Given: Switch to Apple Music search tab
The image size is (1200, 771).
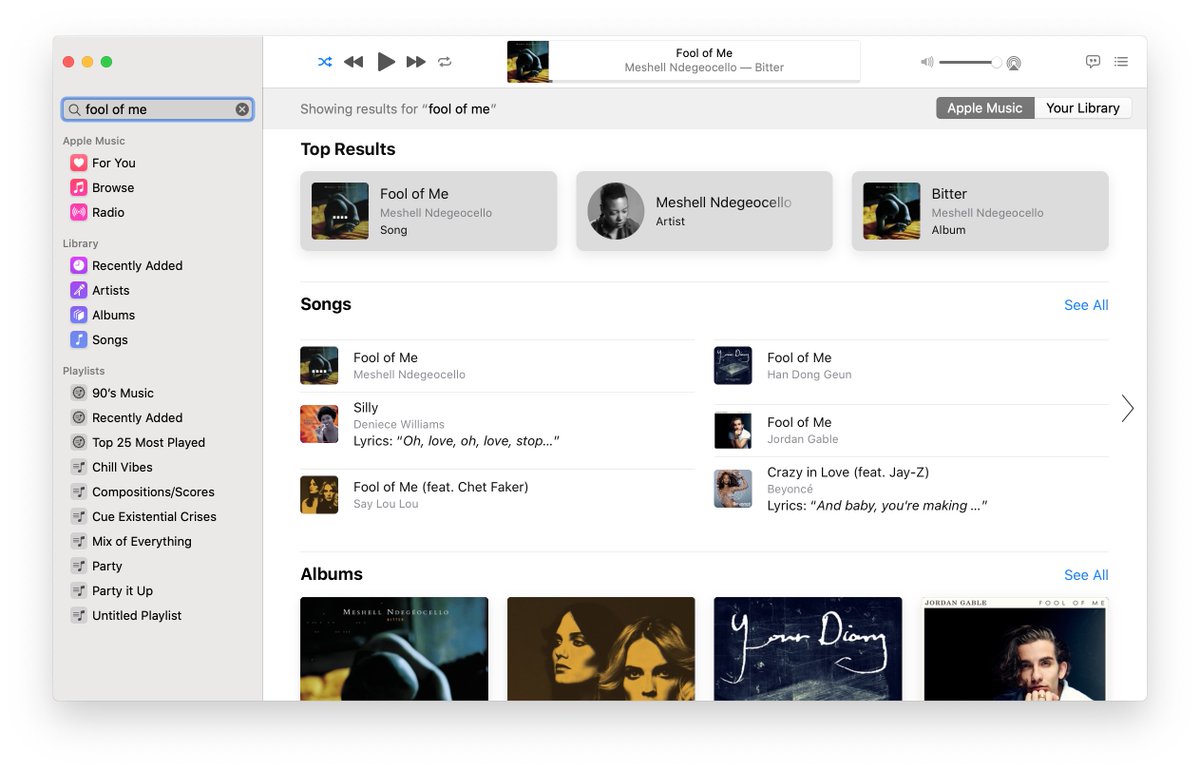Looking at the screenshot, I should click(984, 108).
